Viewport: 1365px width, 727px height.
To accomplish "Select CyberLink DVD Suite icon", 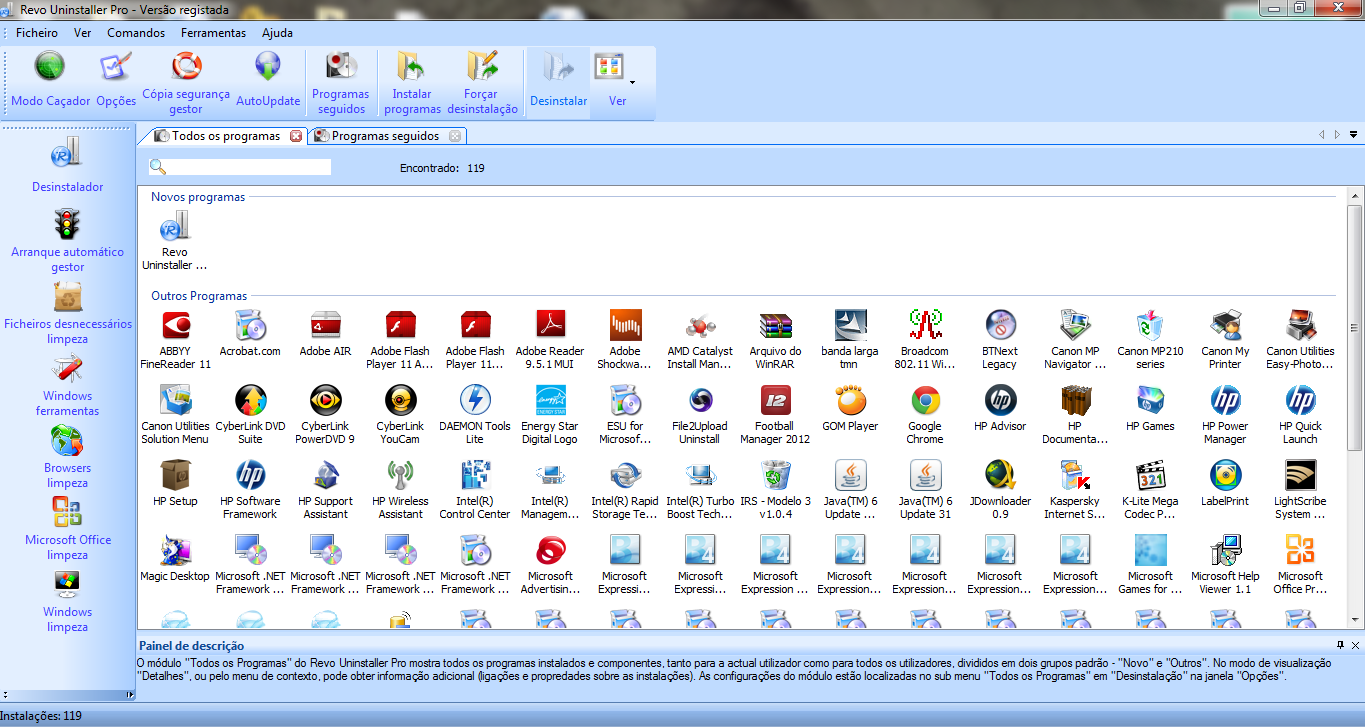I will (x=250, y=415).
